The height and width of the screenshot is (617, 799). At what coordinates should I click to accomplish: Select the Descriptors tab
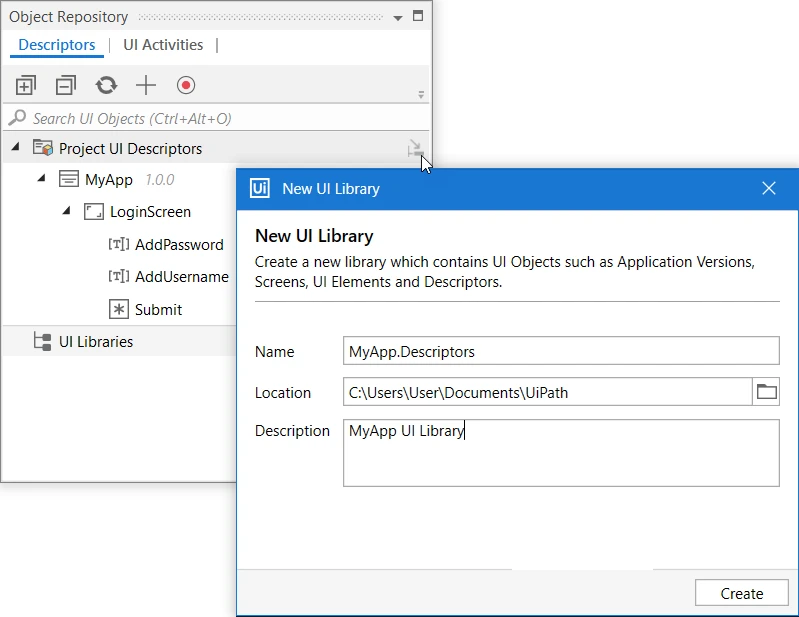(57, 45)
